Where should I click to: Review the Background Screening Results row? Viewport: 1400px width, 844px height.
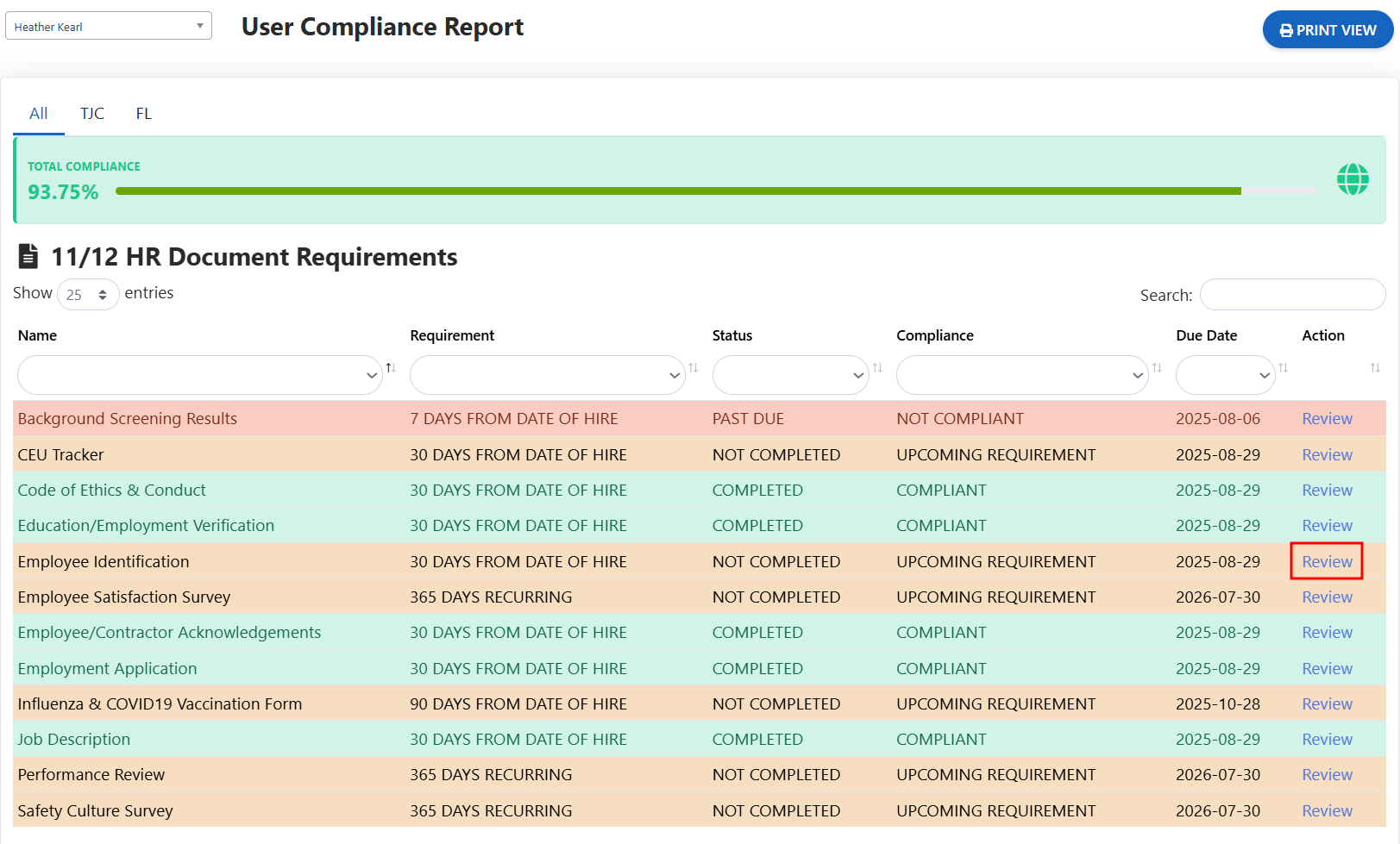[1327, 419]
